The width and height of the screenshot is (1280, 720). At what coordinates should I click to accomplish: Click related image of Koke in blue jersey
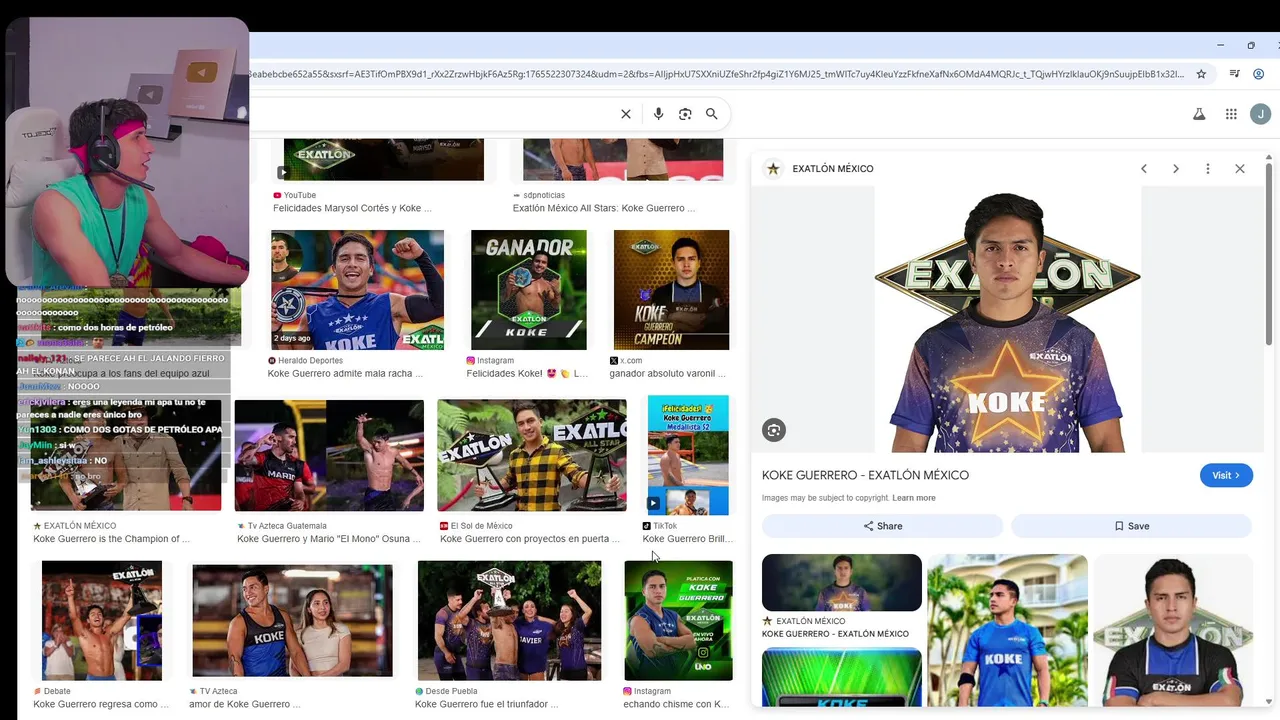[1007, 630]
